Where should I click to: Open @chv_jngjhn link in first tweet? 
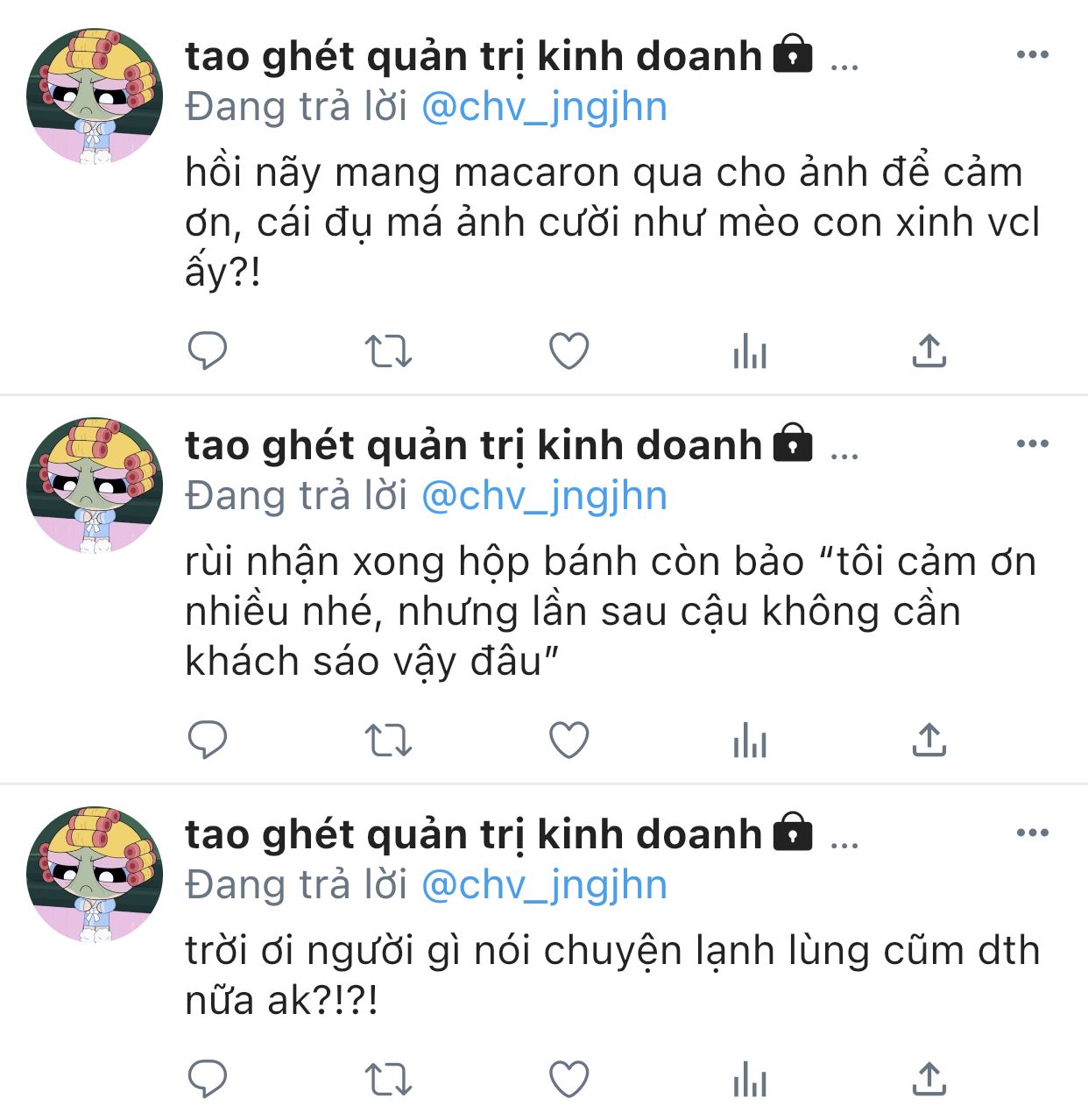tap(544, 108)
